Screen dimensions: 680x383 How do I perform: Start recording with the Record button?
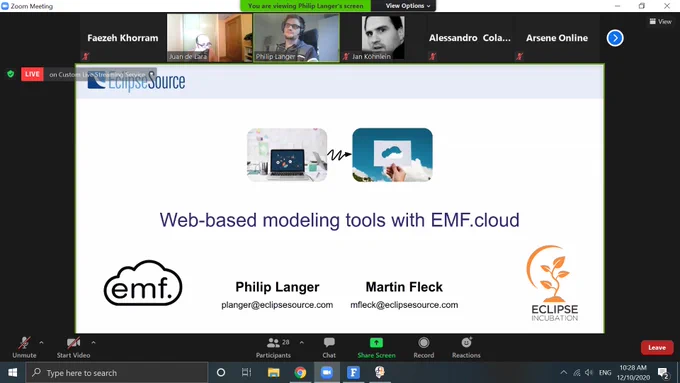pos(424,347)
